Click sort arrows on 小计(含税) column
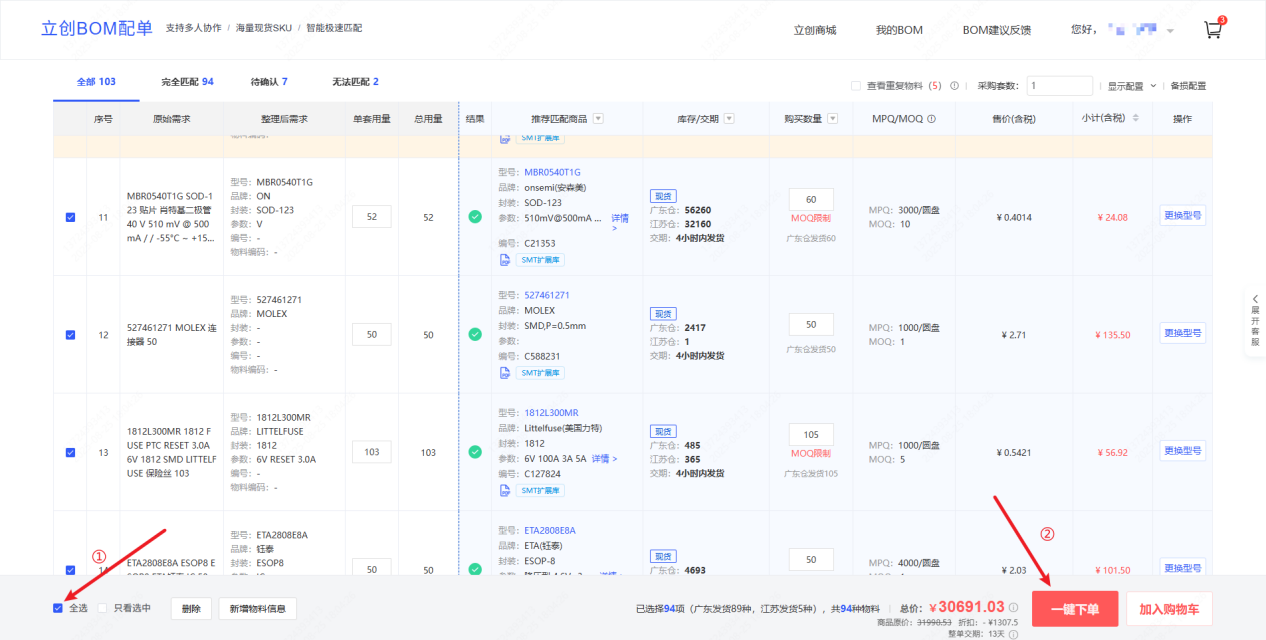Viewport: 1266px width, 640px height. pyautogui.click(x=1133, y=119)
